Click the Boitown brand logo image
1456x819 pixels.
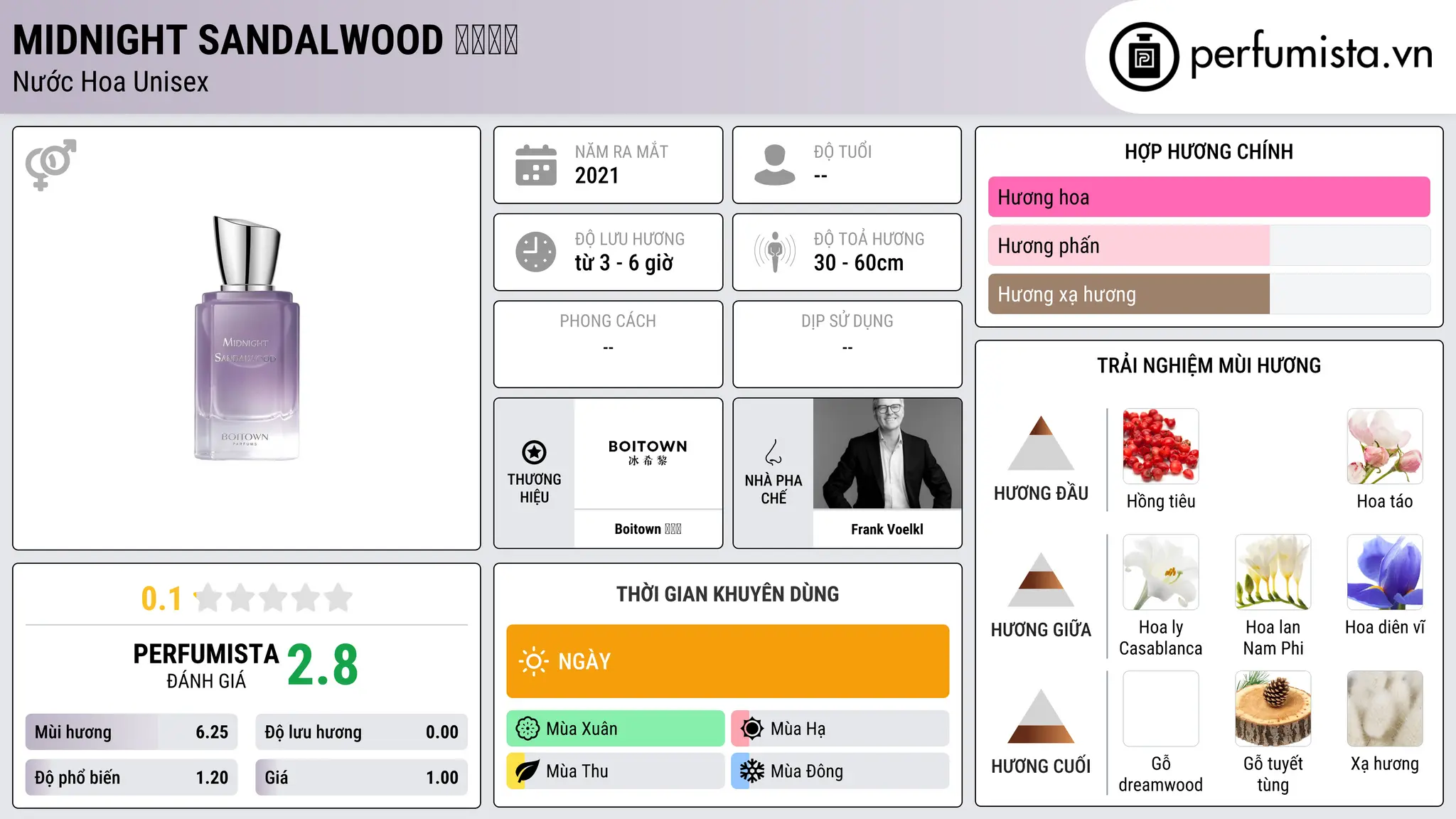(x=648, y=454)
